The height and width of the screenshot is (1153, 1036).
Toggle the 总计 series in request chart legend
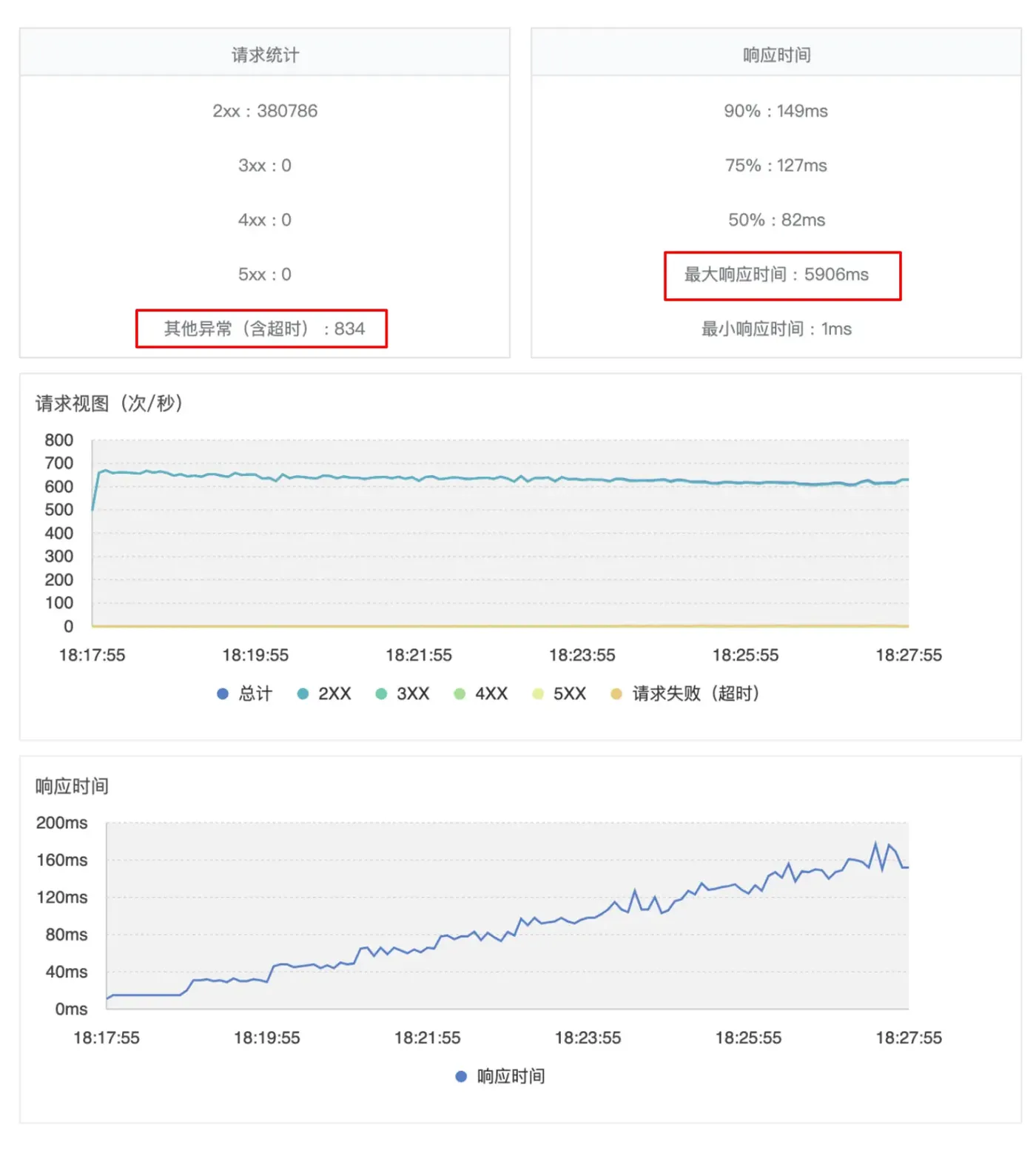(x=244, y=693)
